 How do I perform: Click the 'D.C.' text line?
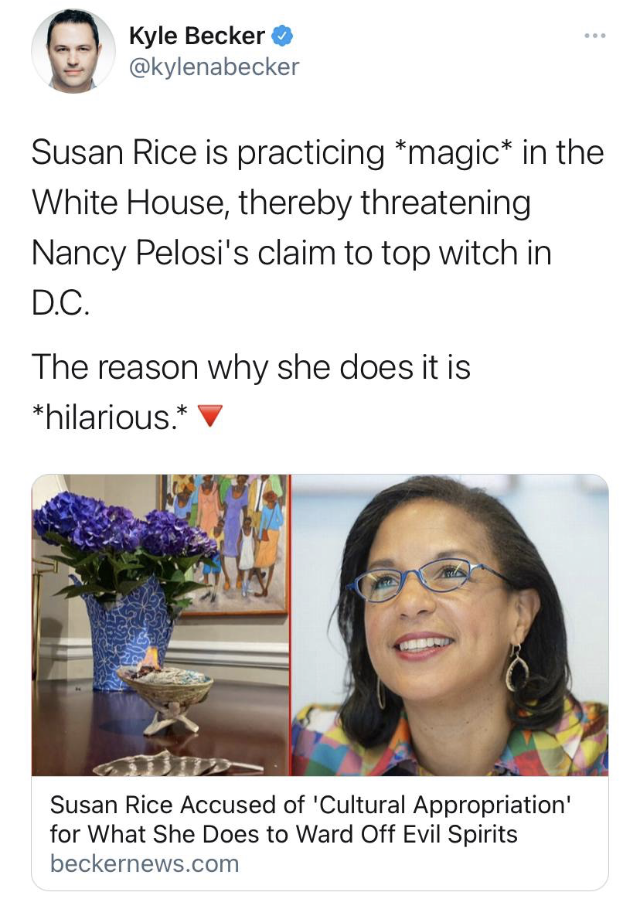(61, 304)
